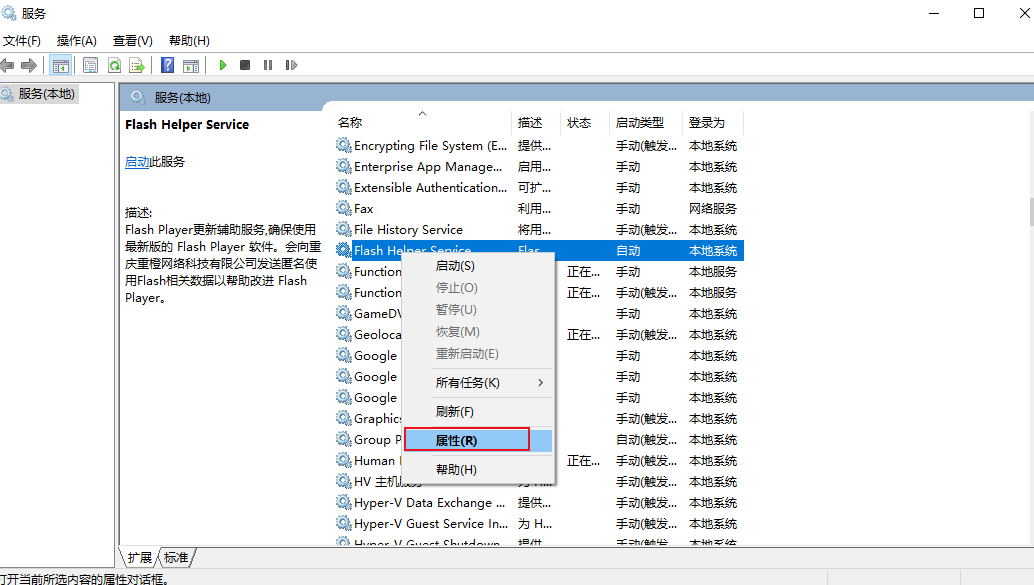
Task: Click Services icon in window title bar
Action: coord(9,13)
